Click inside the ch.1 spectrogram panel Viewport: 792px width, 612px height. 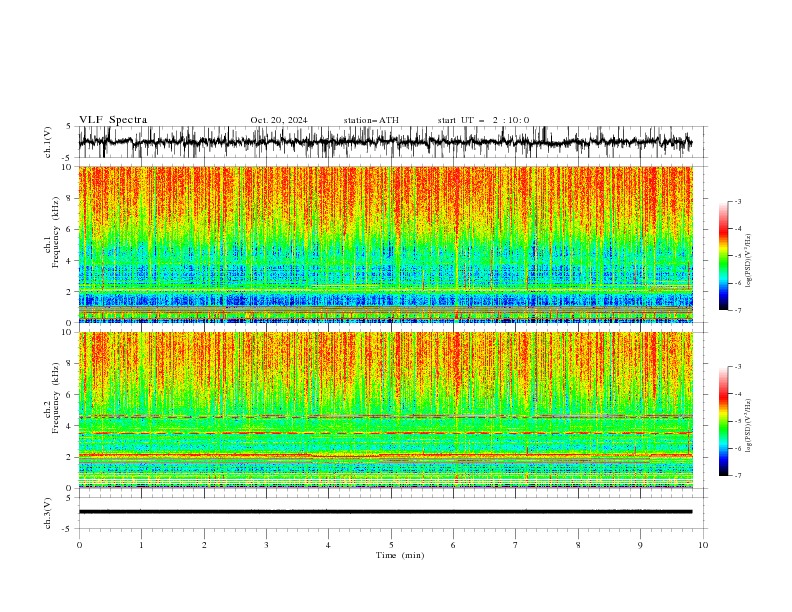[385, 244]
